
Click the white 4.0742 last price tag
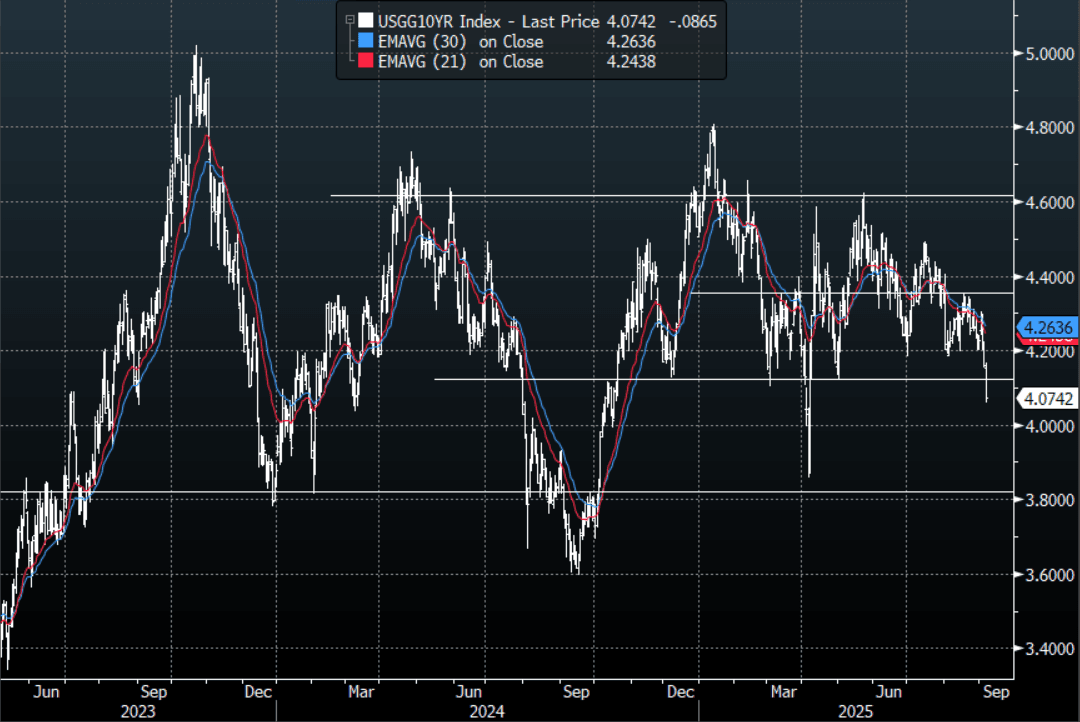coord(1046,399)
